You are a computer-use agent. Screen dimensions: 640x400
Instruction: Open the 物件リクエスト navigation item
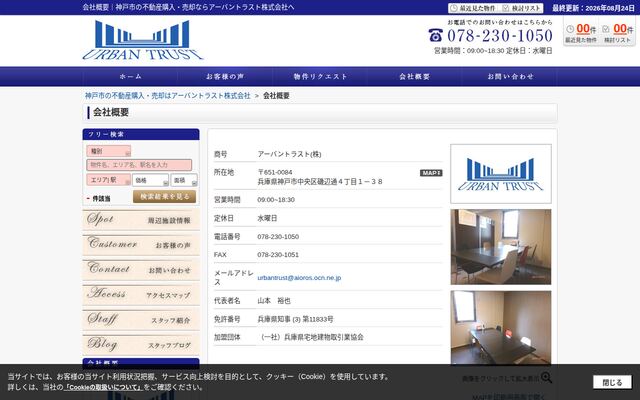(x=320, y=76)
